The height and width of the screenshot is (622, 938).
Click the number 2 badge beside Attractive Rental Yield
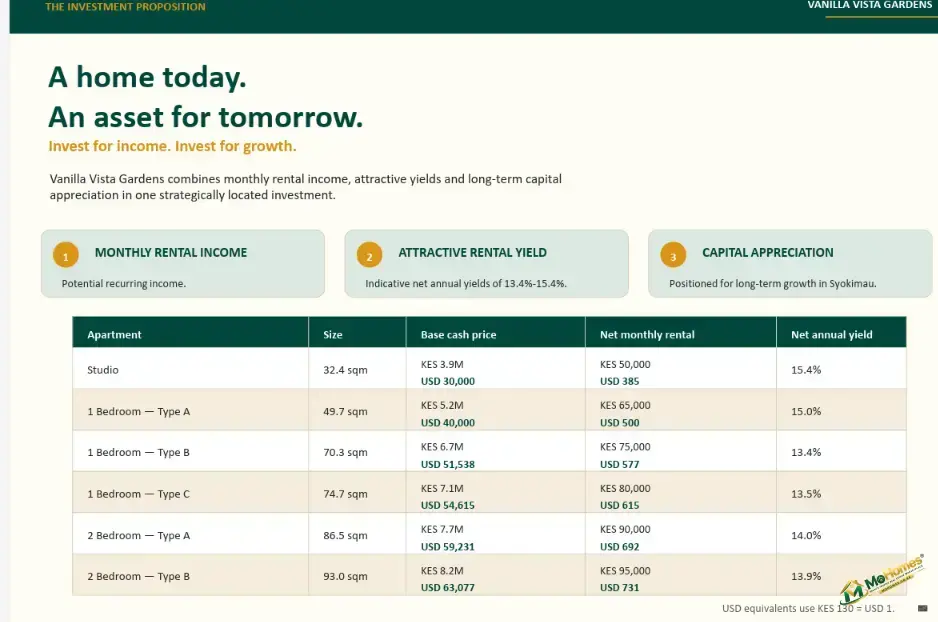(x=370, y=255)
